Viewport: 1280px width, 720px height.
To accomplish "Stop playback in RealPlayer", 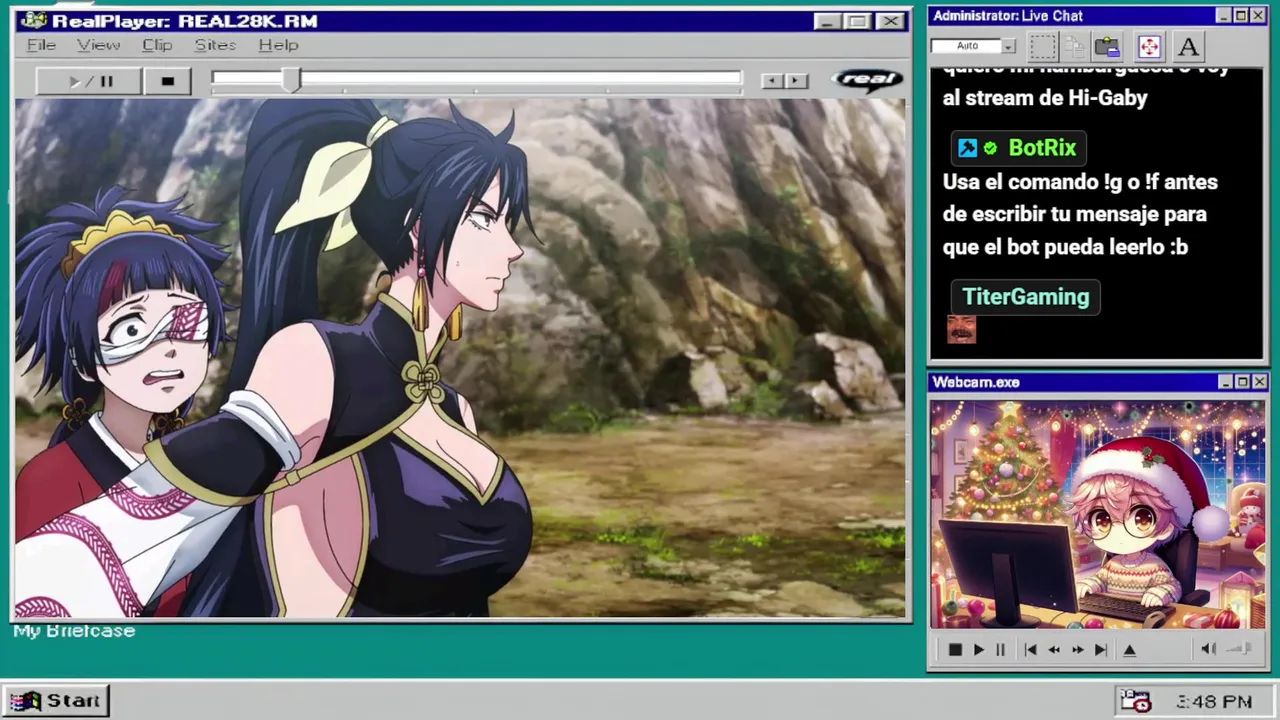I will coord(168,82).
